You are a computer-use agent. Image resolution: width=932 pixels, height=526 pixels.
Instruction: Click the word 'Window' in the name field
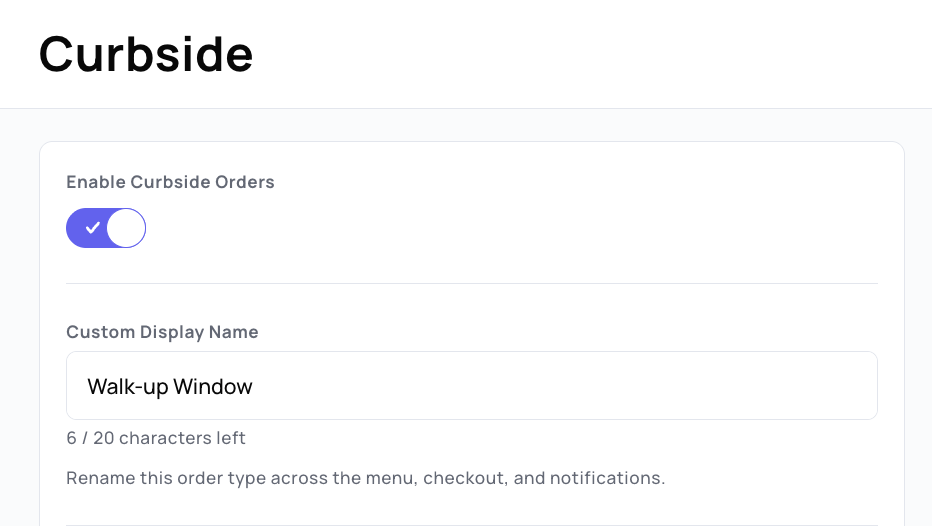click(213, 387)
